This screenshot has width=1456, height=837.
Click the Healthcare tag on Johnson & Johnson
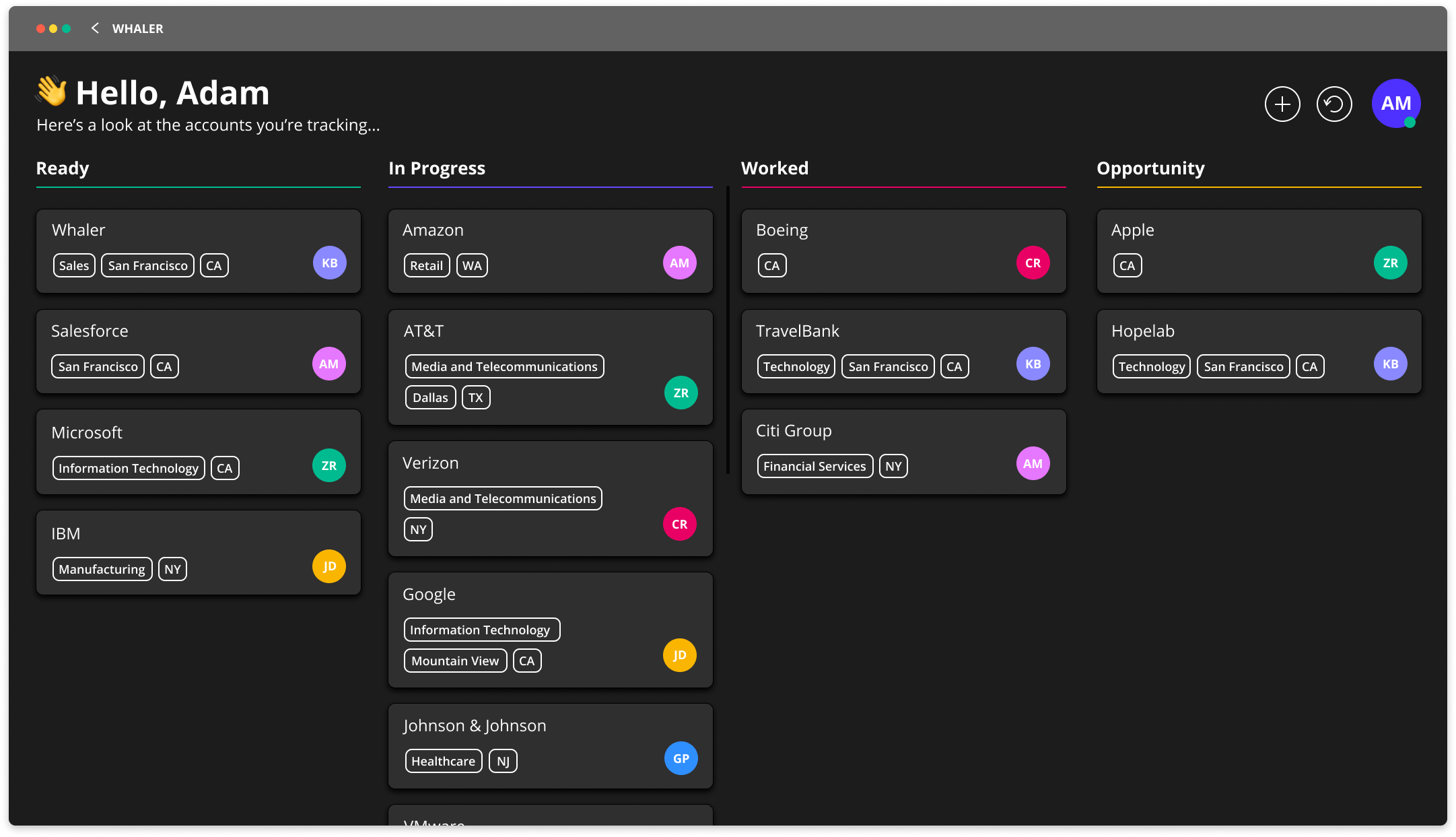click(x=443, y=760)
